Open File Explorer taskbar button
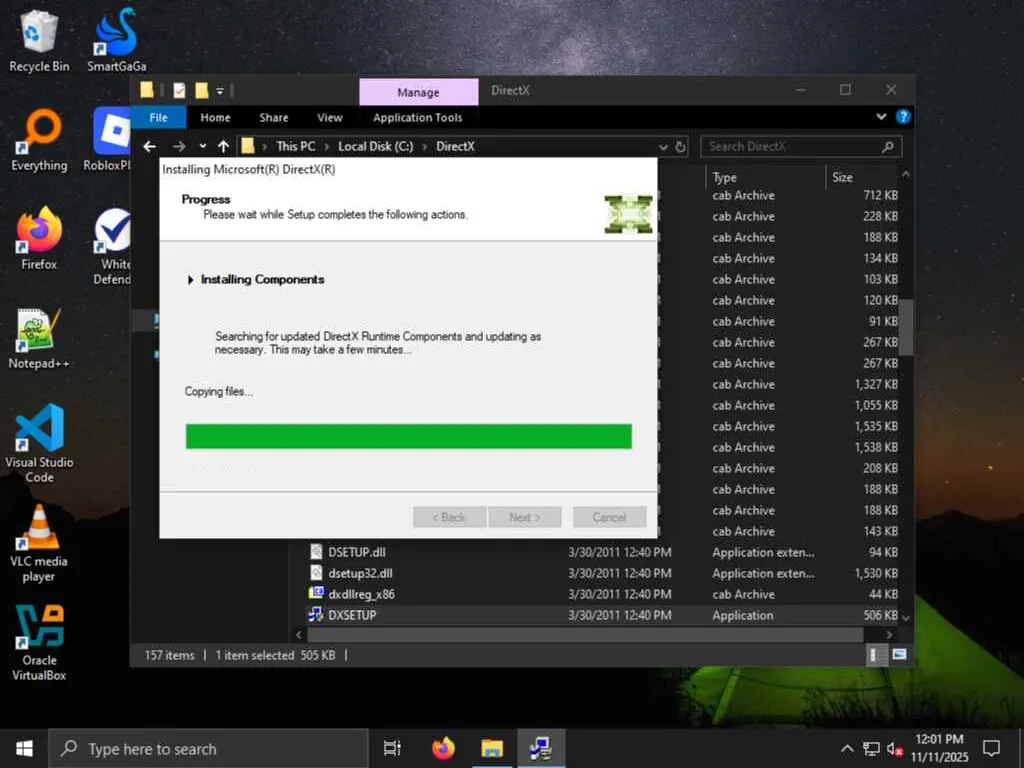This screenshot has width=1024, height=768. click(492, 748)
